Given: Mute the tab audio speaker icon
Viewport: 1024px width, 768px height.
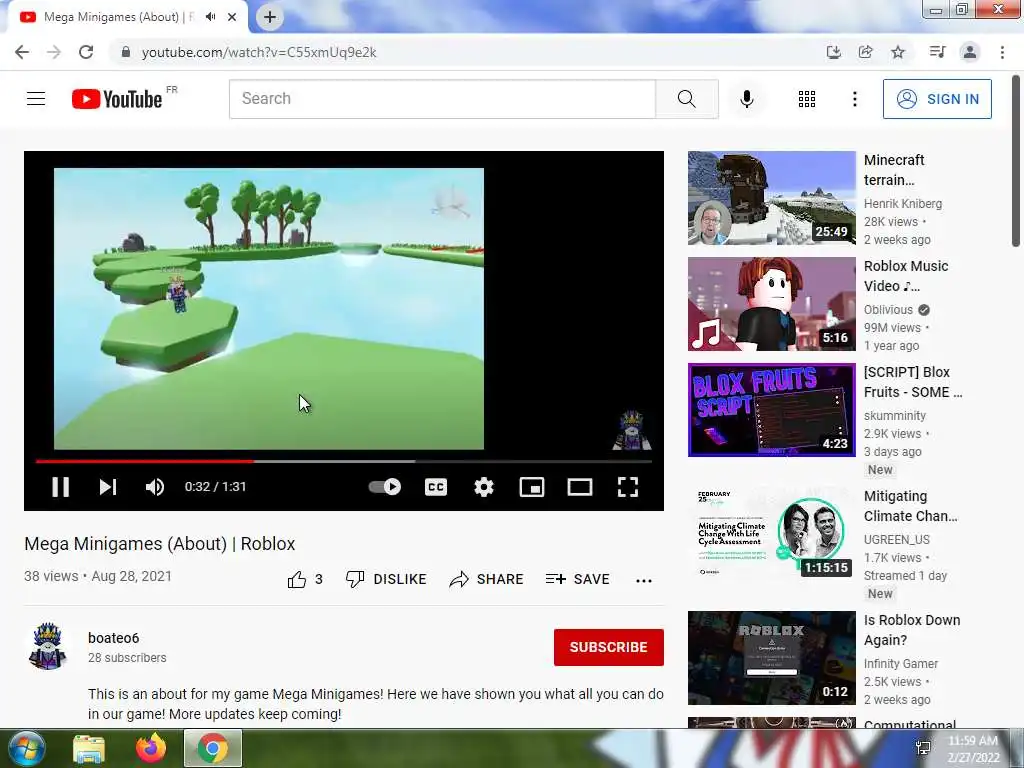Looking at the screenshot, I should pyautogui.click(x=210, y=17).
